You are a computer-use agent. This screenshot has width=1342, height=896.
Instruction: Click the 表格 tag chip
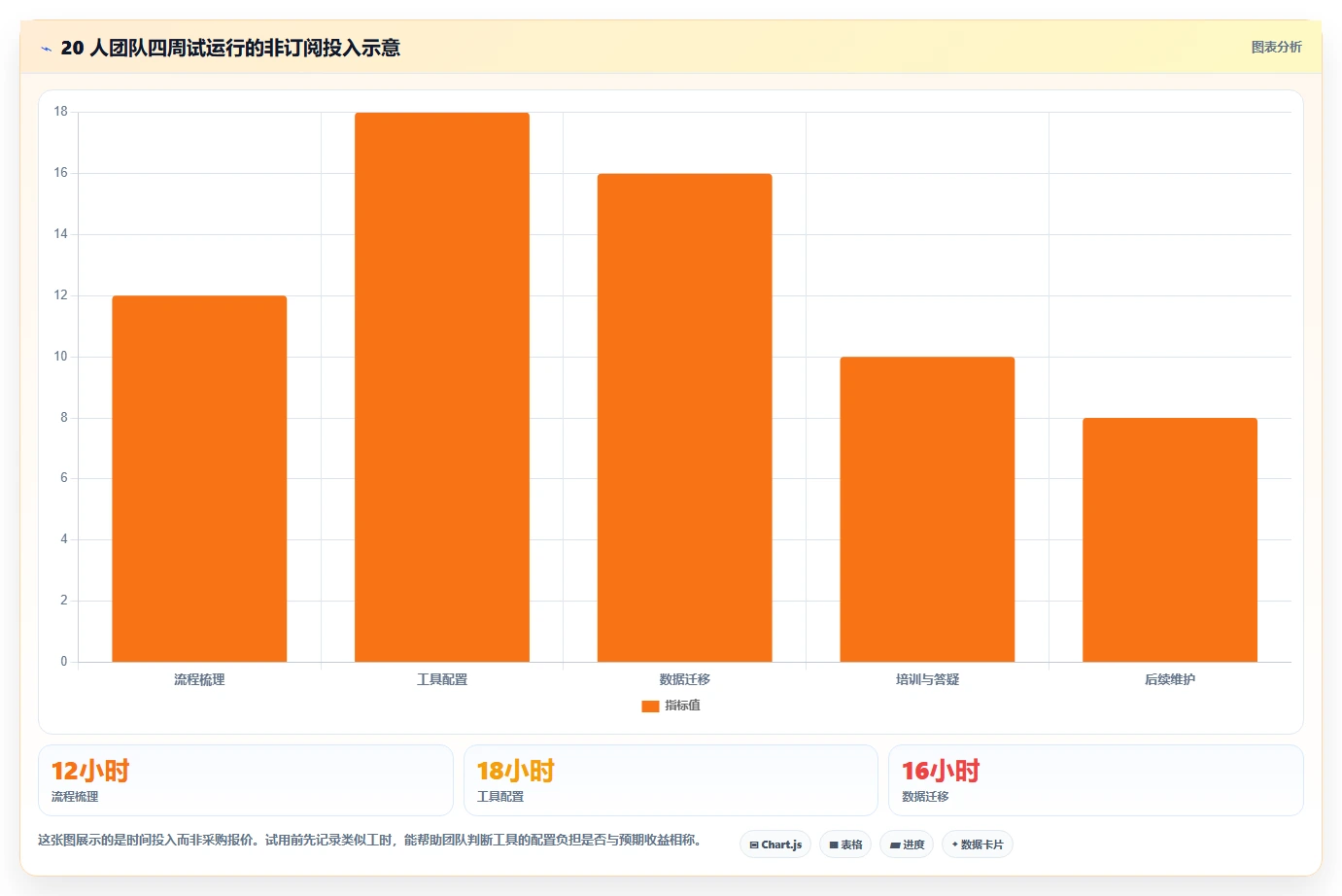click(x=845, y=844)
